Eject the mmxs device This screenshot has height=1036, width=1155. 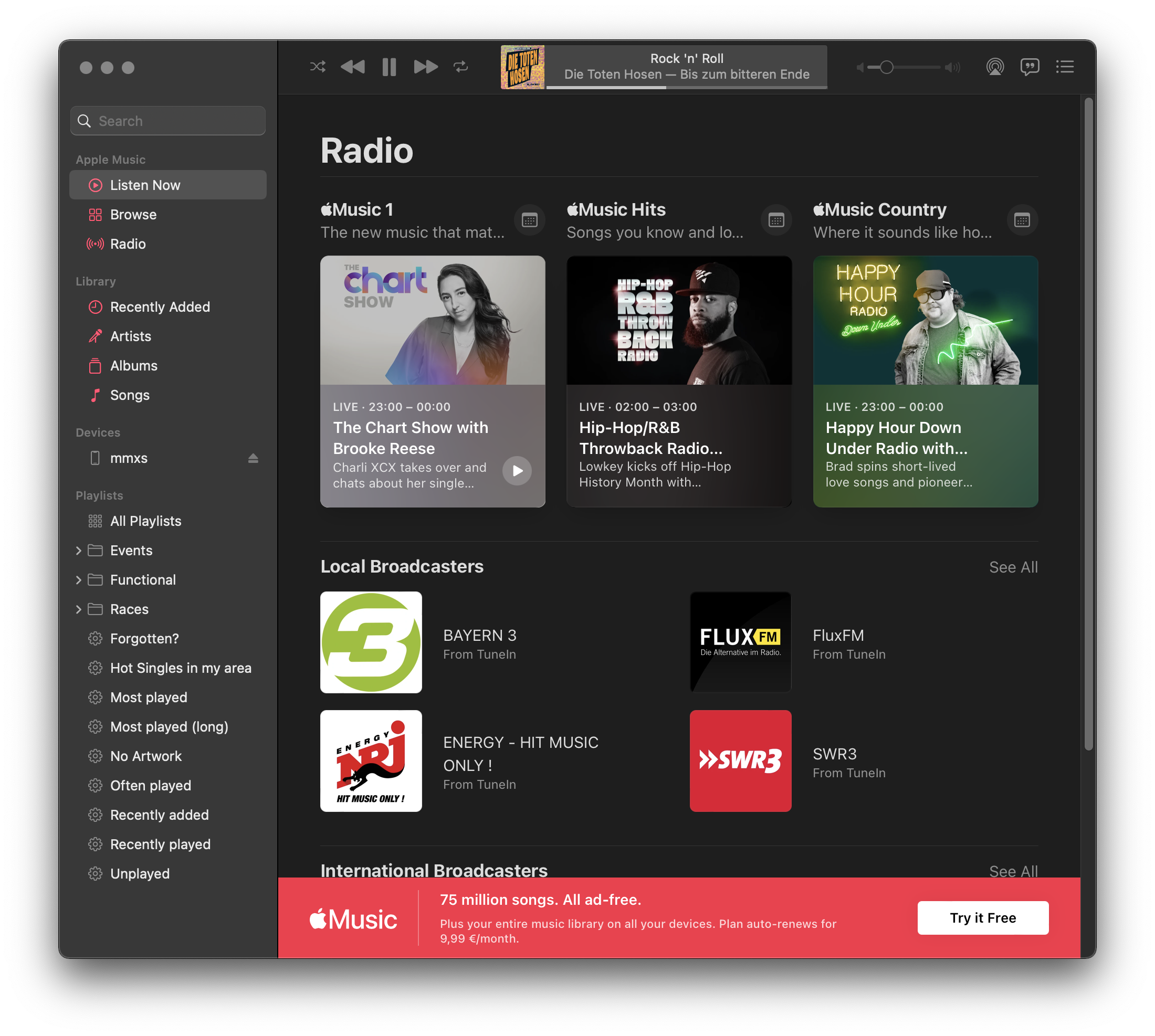[x=253, y=458]
